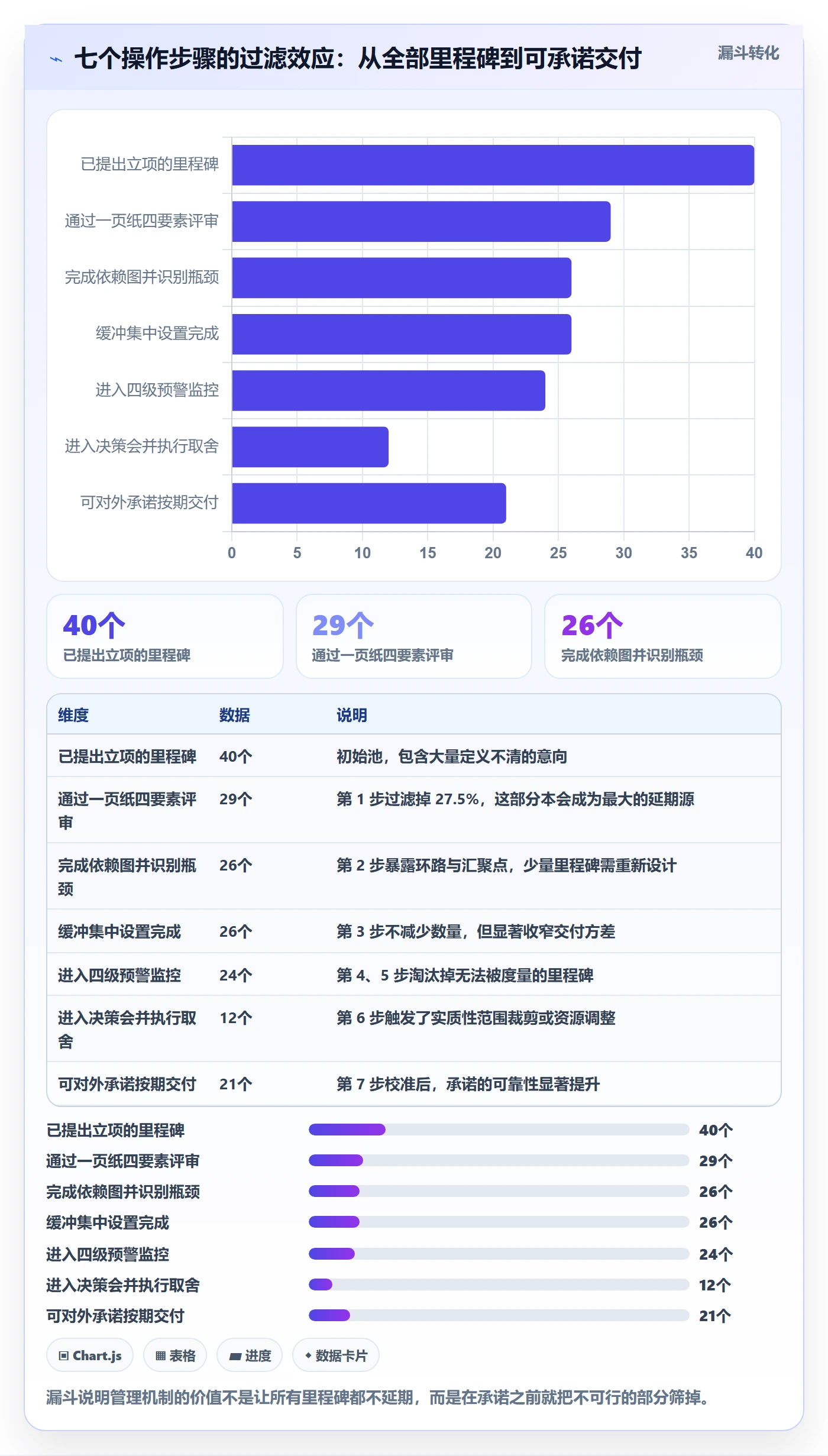Click the 已提出立项的里程碑 chart bar
Viewport: 828px width, 1456px height.
(493, 165)
